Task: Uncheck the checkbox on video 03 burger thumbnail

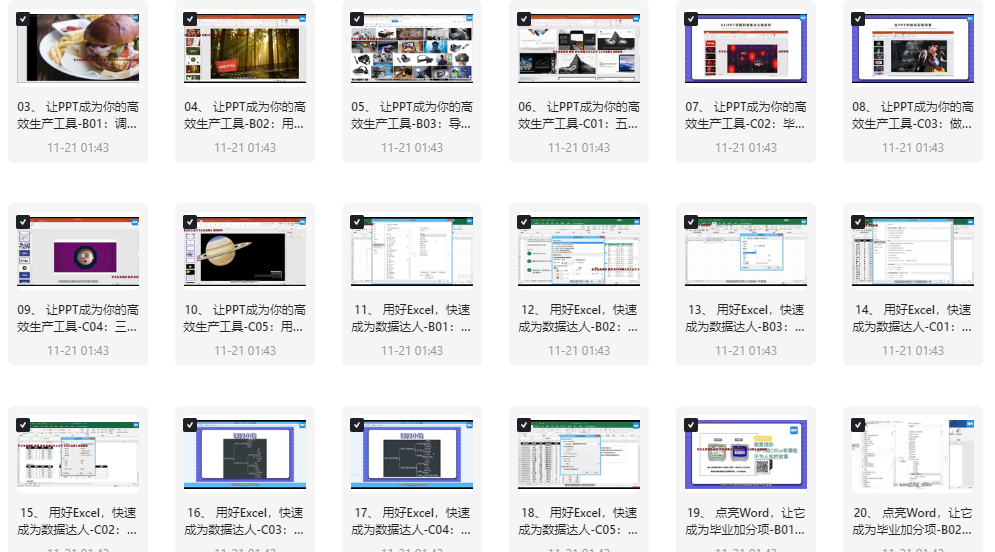Action: 23,20
